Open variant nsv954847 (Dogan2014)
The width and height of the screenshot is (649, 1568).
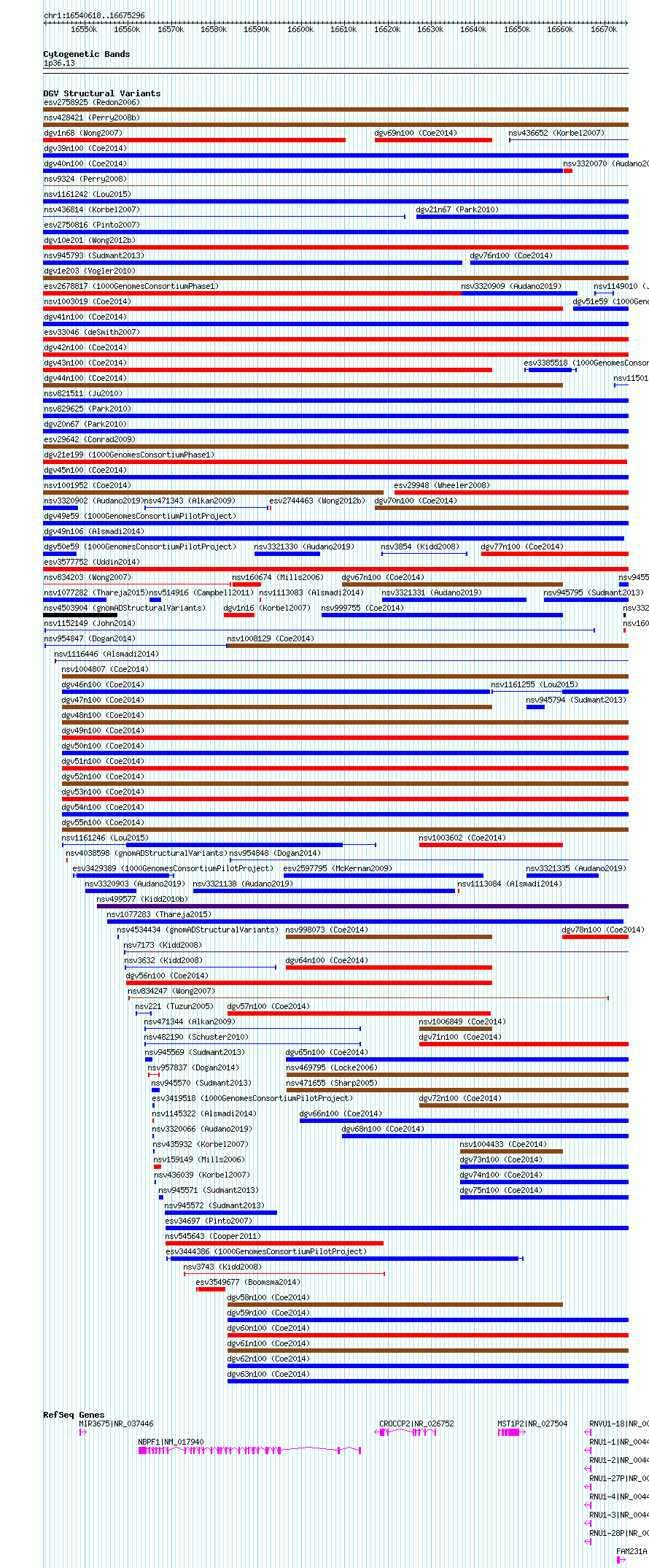(x=90, y=638)
